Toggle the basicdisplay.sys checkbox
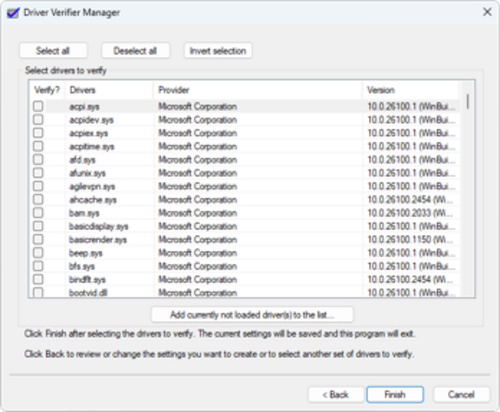Viewport: 500px width, 412px height. pos(38,226)
